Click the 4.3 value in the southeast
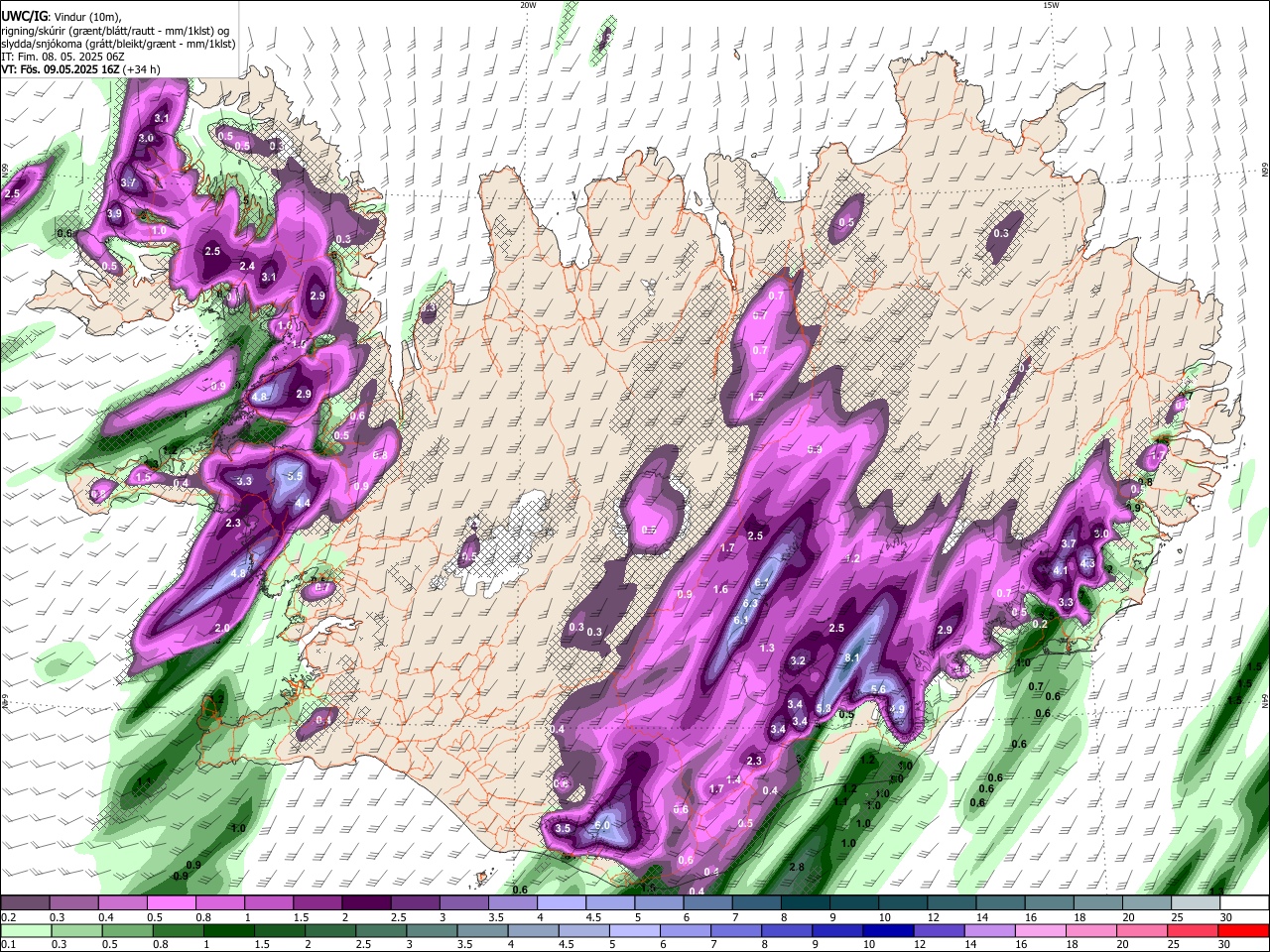Viewport: 1270px width, 952px height. click(x=1086, y=563)
